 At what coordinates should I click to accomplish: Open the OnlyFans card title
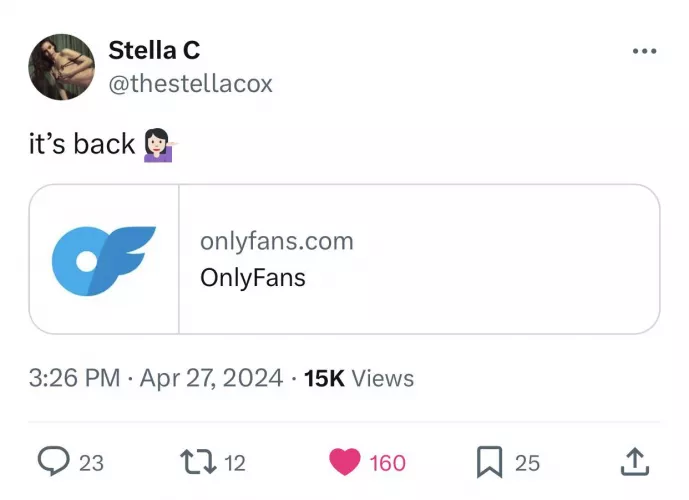pos(253,277)
